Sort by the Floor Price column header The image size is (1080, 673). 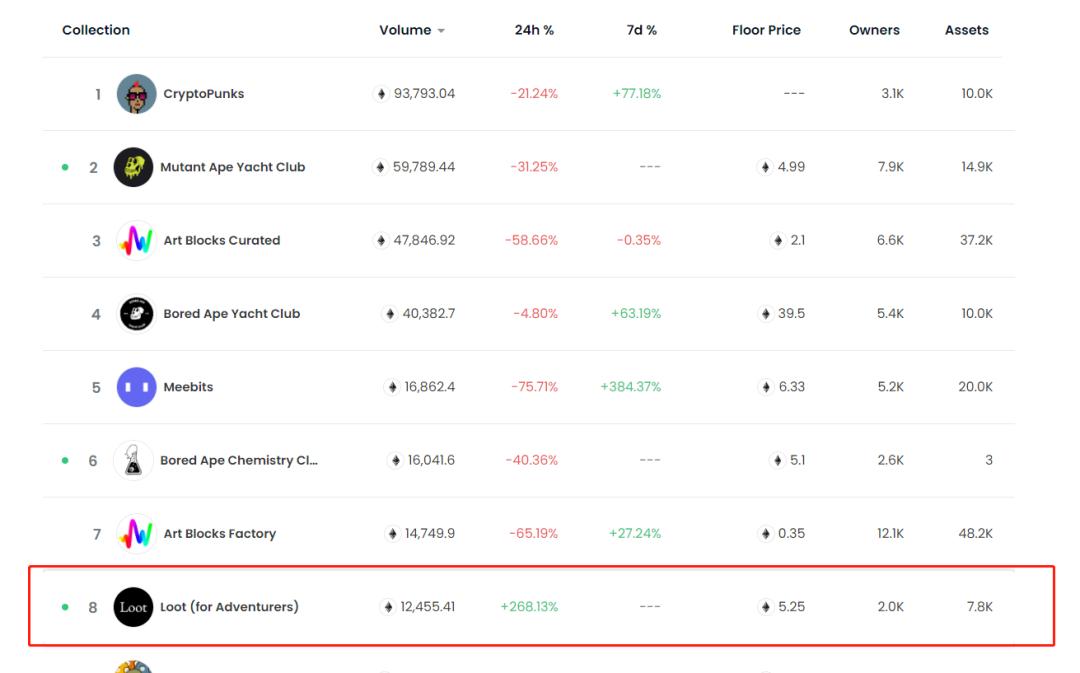point(766,30)
